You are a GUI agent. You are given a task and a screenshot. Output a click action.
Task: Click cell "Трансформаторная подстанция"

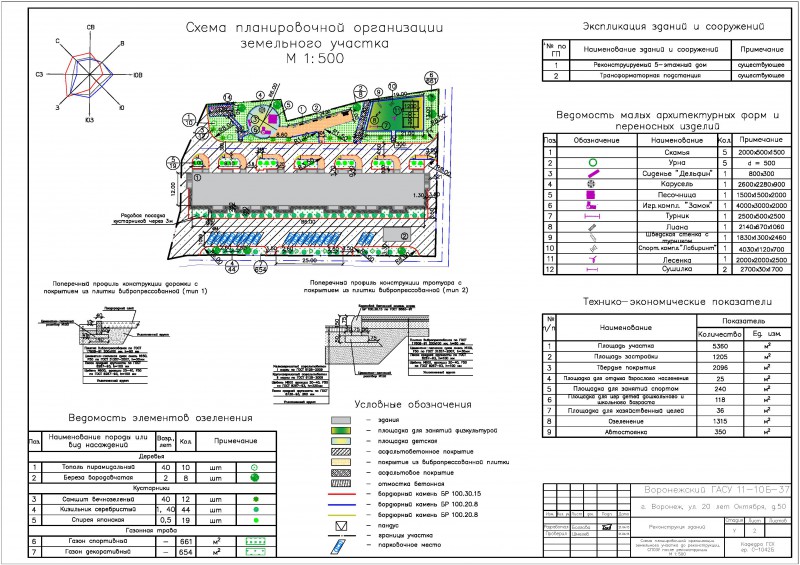coord(650,76)
